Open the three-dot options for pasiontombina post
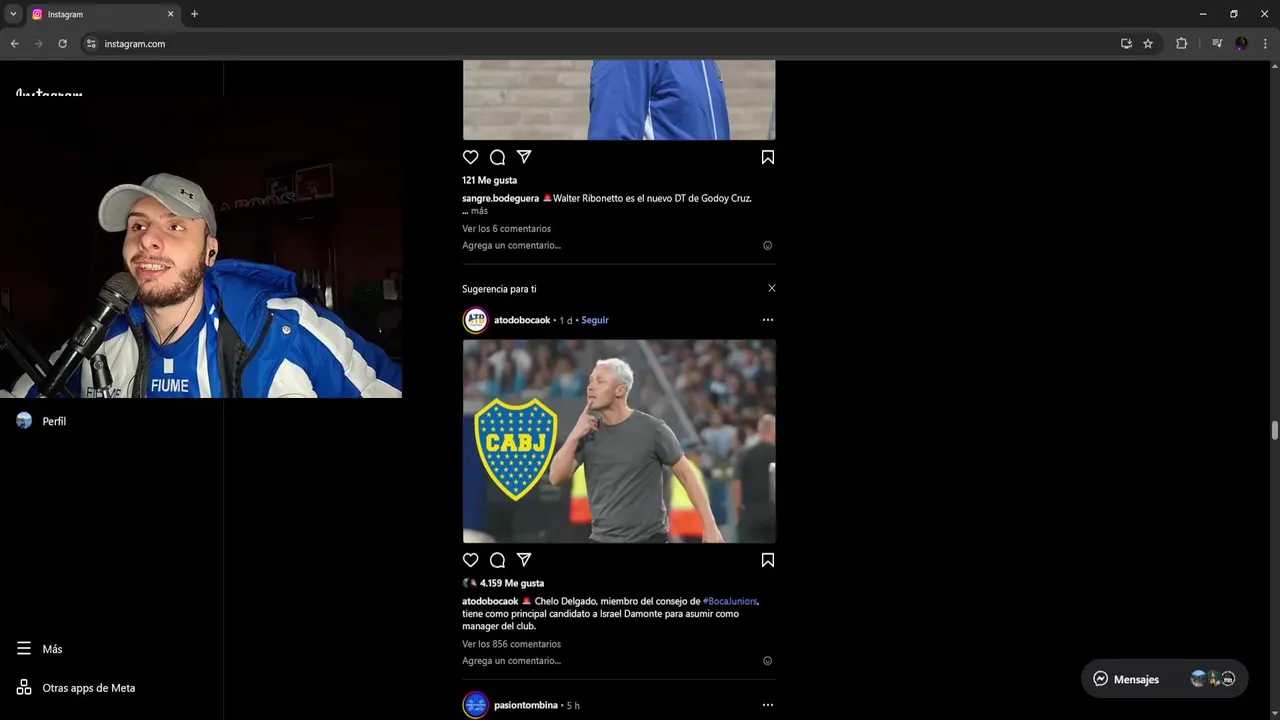 pyautogui.click(x=768, y=705)
